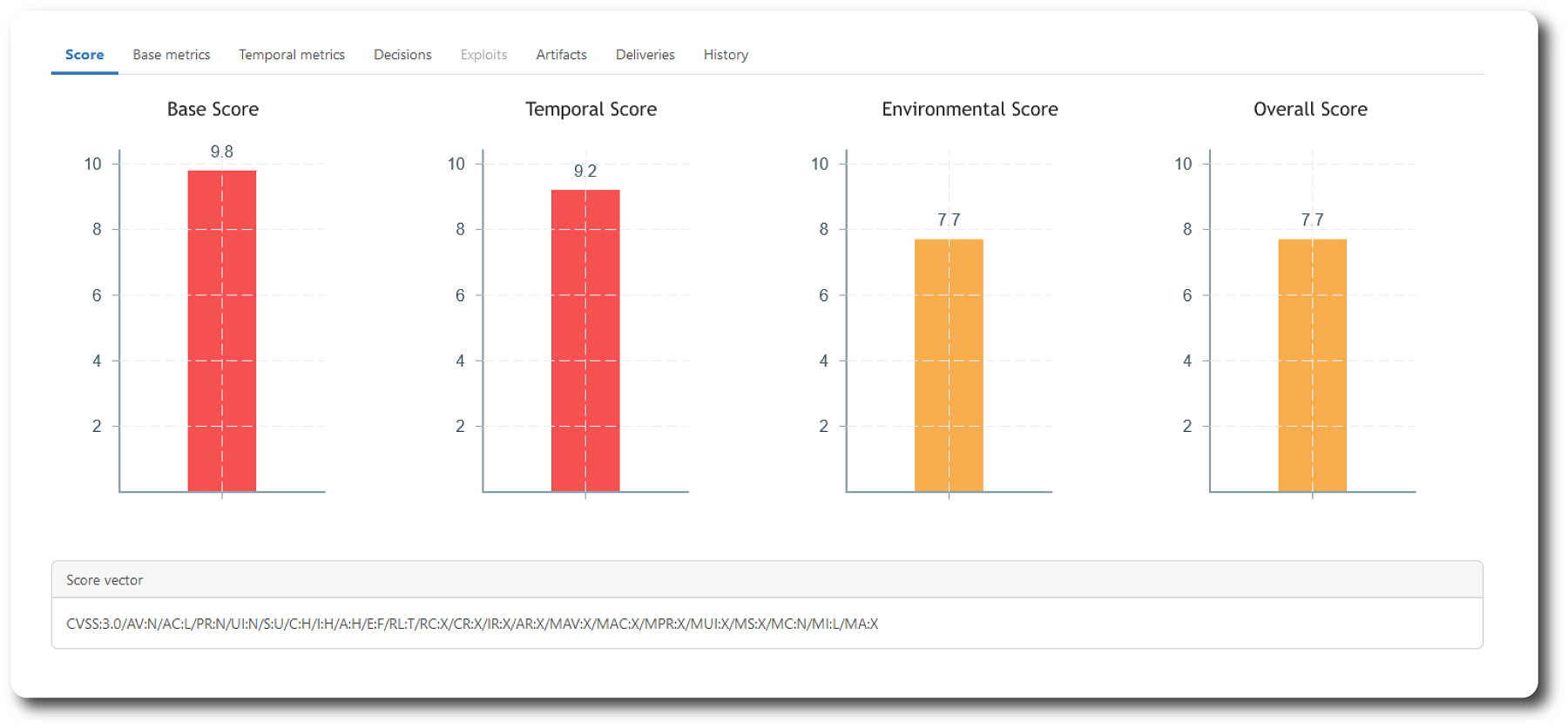The image size is (1568, 728).
Task: Select the orange Environmental Score bar
Action: (x=949, y=365)
